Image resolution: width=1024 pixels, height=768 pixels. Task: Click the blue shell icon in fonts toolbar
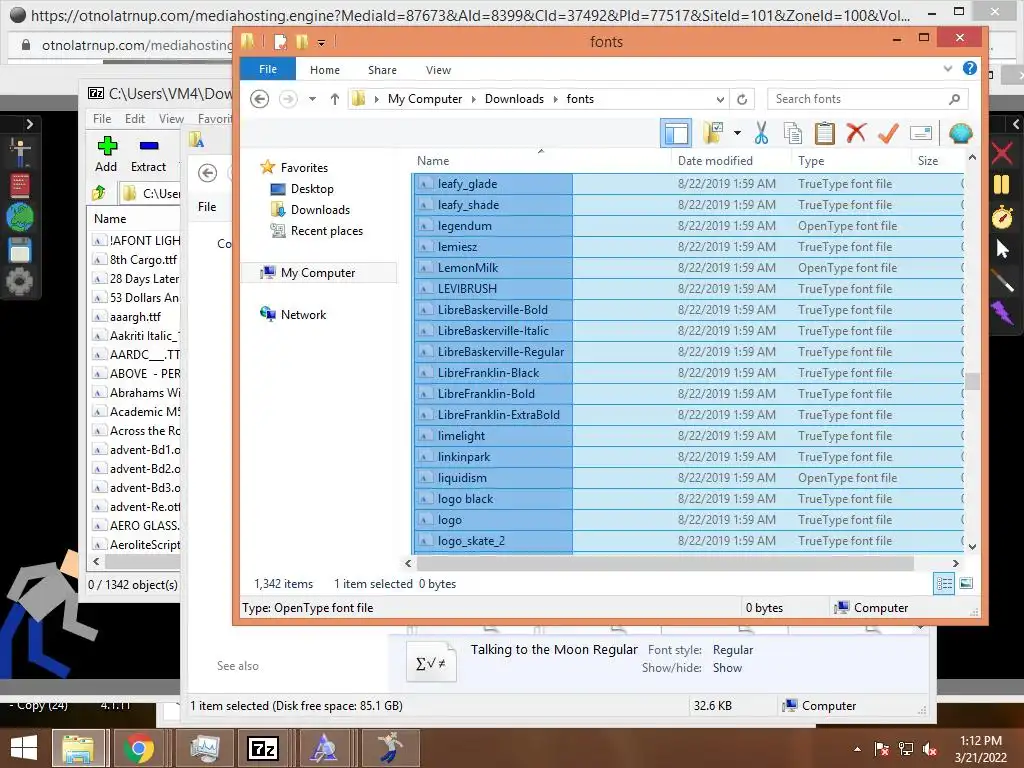coord(960,133)
